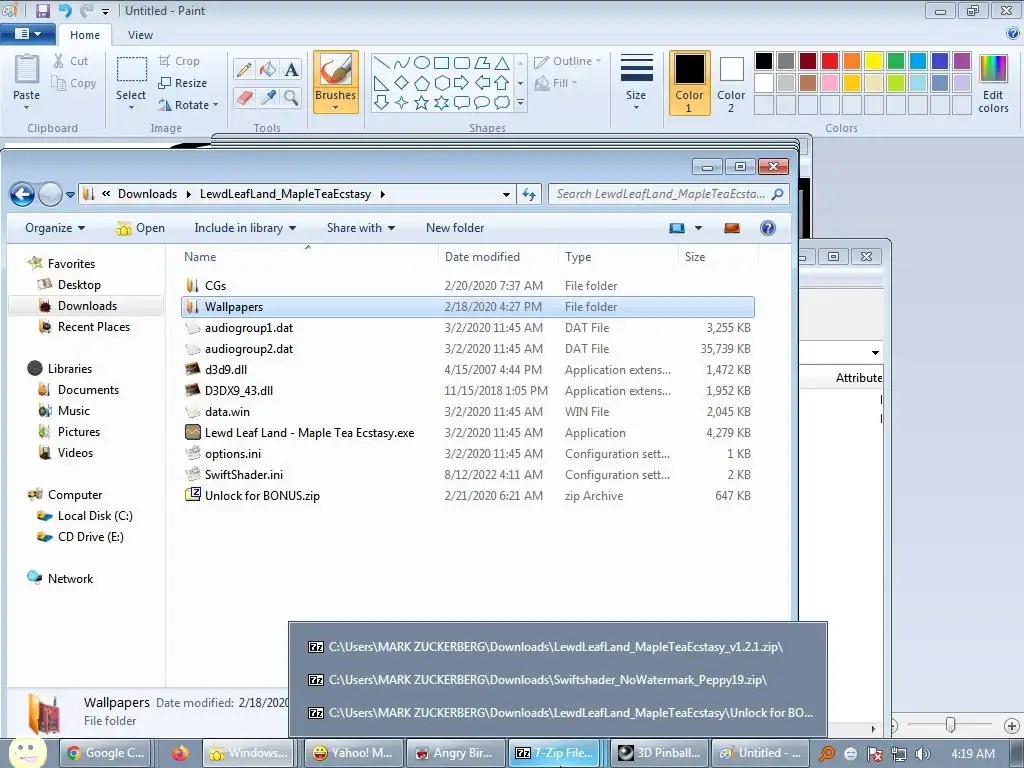The image size is (1024, 768).
Task: Expand the Select dropdown arrow
Action: (x=131, y=107)
